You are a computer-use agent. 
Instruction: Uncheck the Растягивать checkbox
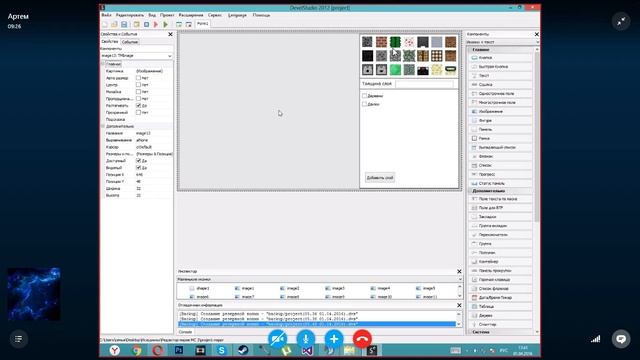[x=138, y=105]
